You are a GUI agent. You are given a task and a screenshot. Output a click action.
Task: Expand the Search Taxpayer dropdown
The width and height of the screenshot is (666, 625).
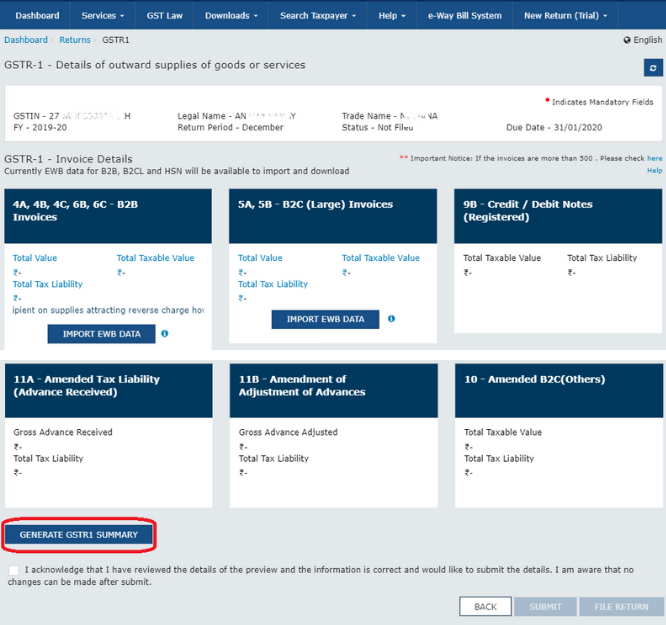(x=317, y=16)
